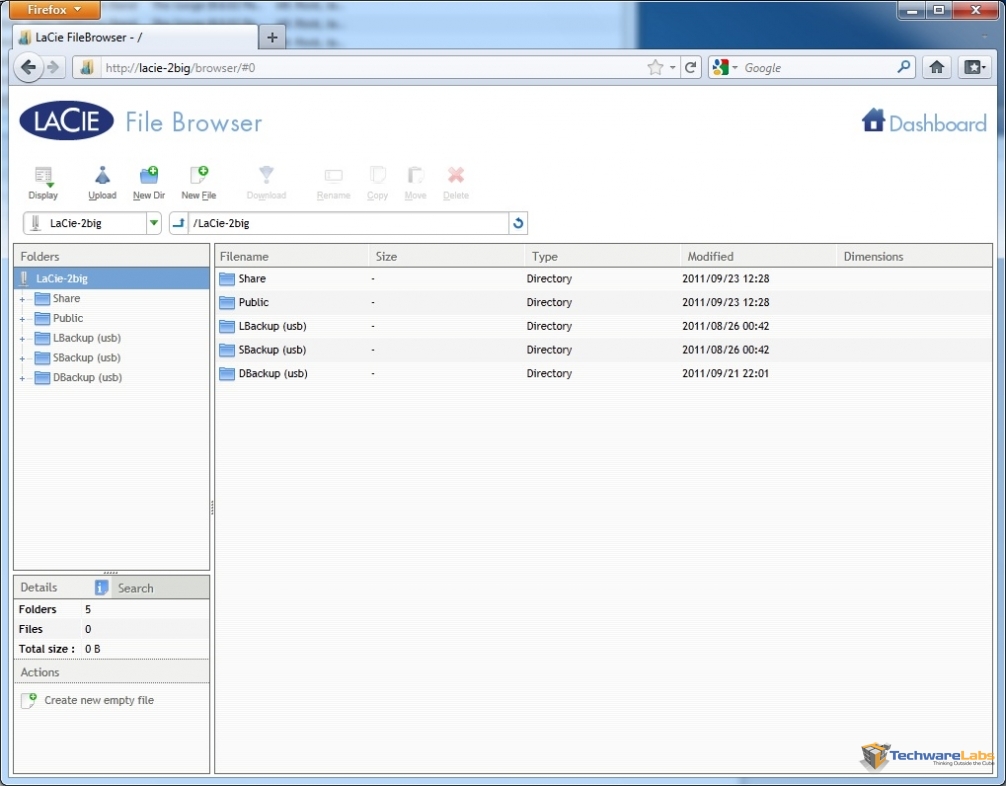Click Firefox forward arrow button
Screen dimensions: 1006x786
(54, 67)
